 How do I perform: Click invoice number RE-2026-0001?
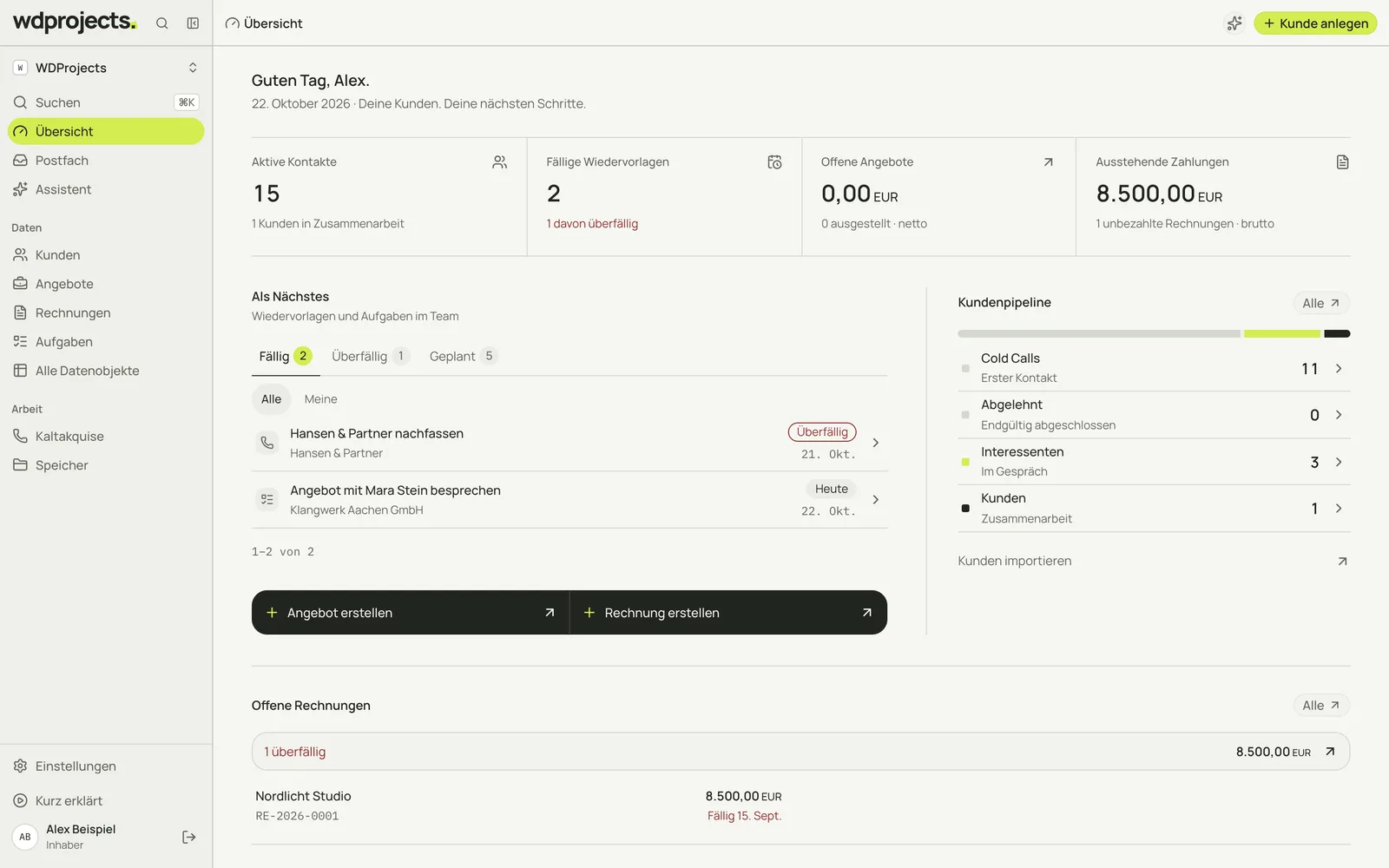(x=297, y=817)
